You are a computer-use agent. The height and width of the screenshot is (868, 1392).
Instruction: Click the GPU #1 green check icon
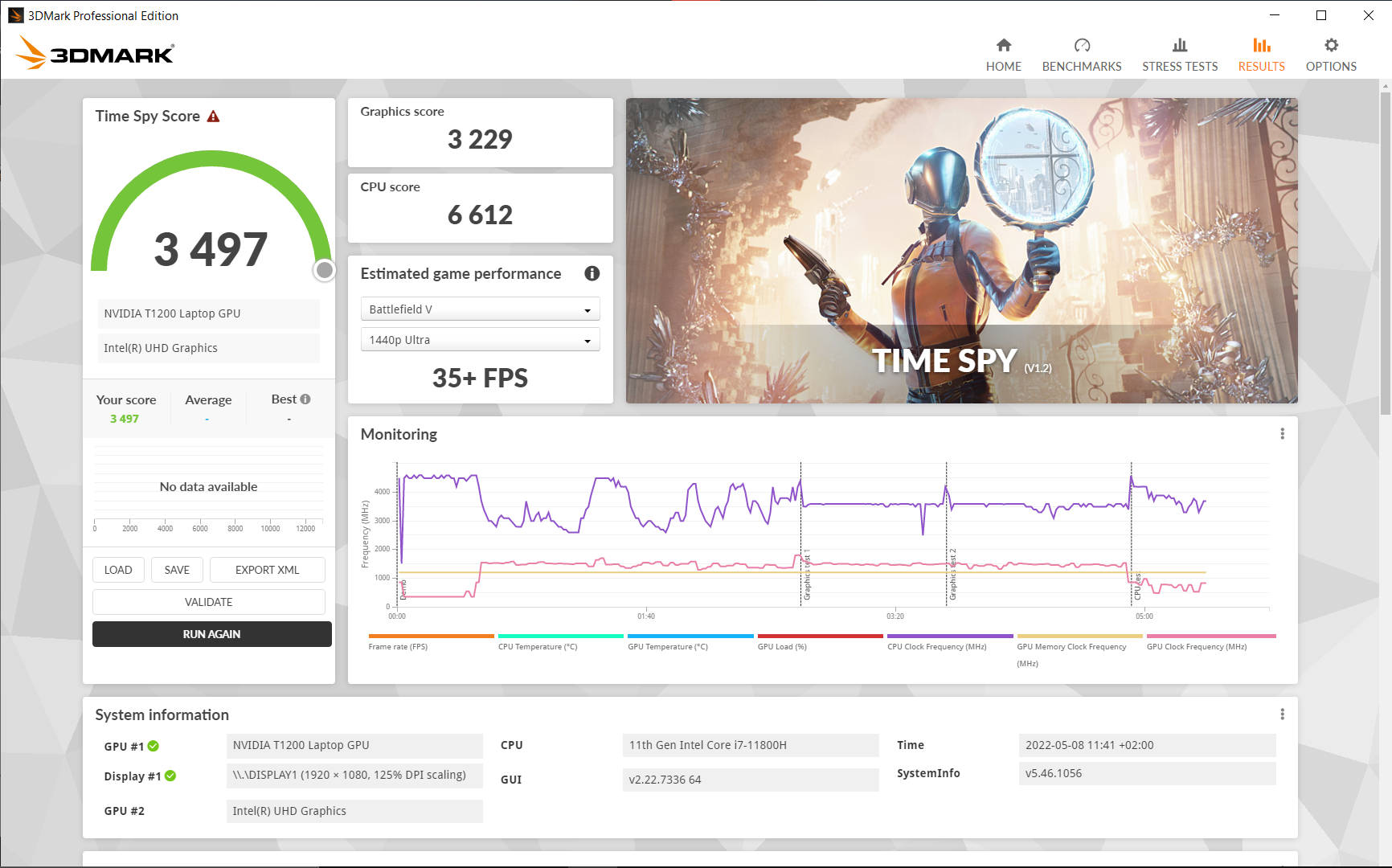[154, 746]
